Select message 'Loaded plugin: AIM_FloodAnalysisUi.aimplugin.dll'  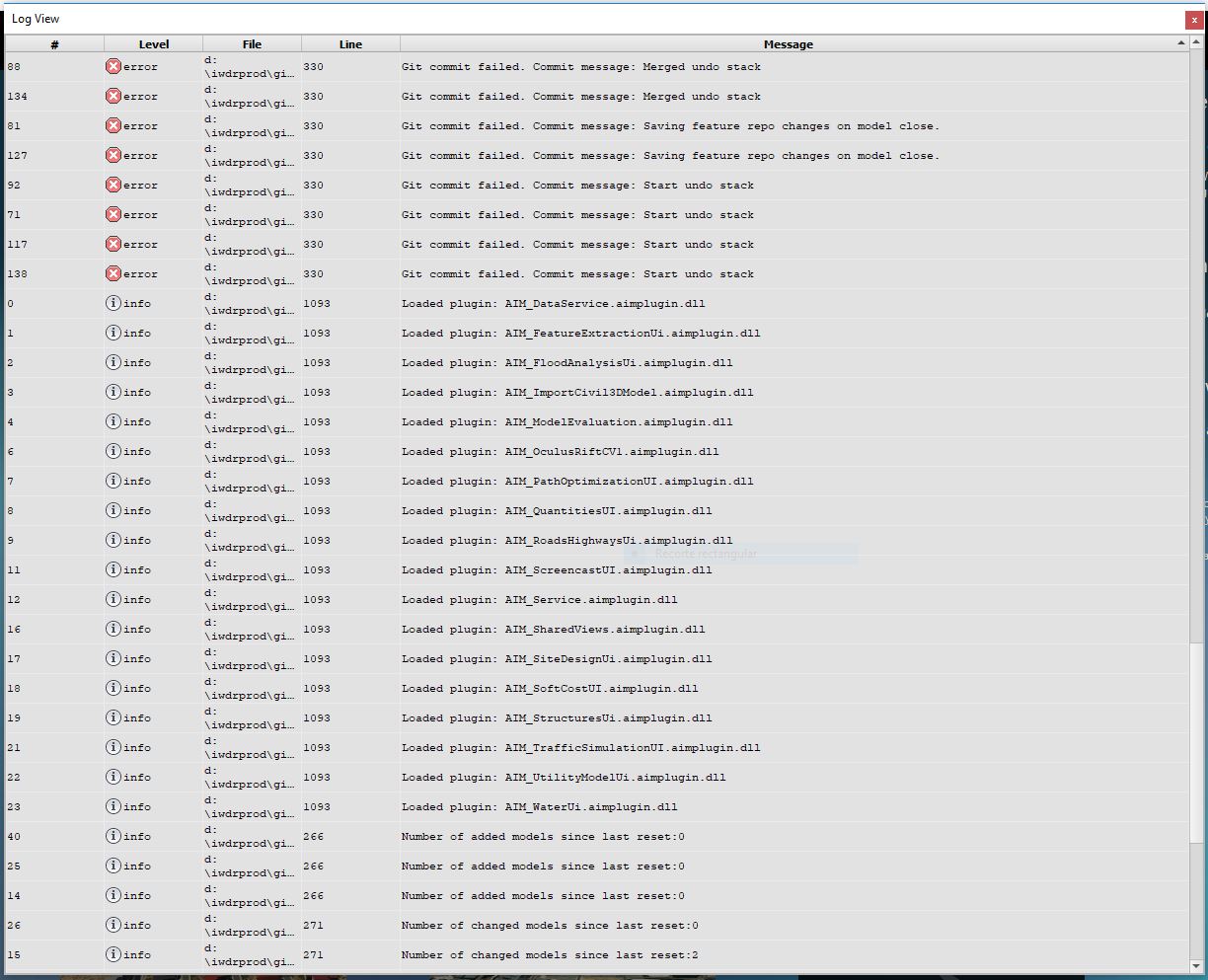[x=567, y=362]
